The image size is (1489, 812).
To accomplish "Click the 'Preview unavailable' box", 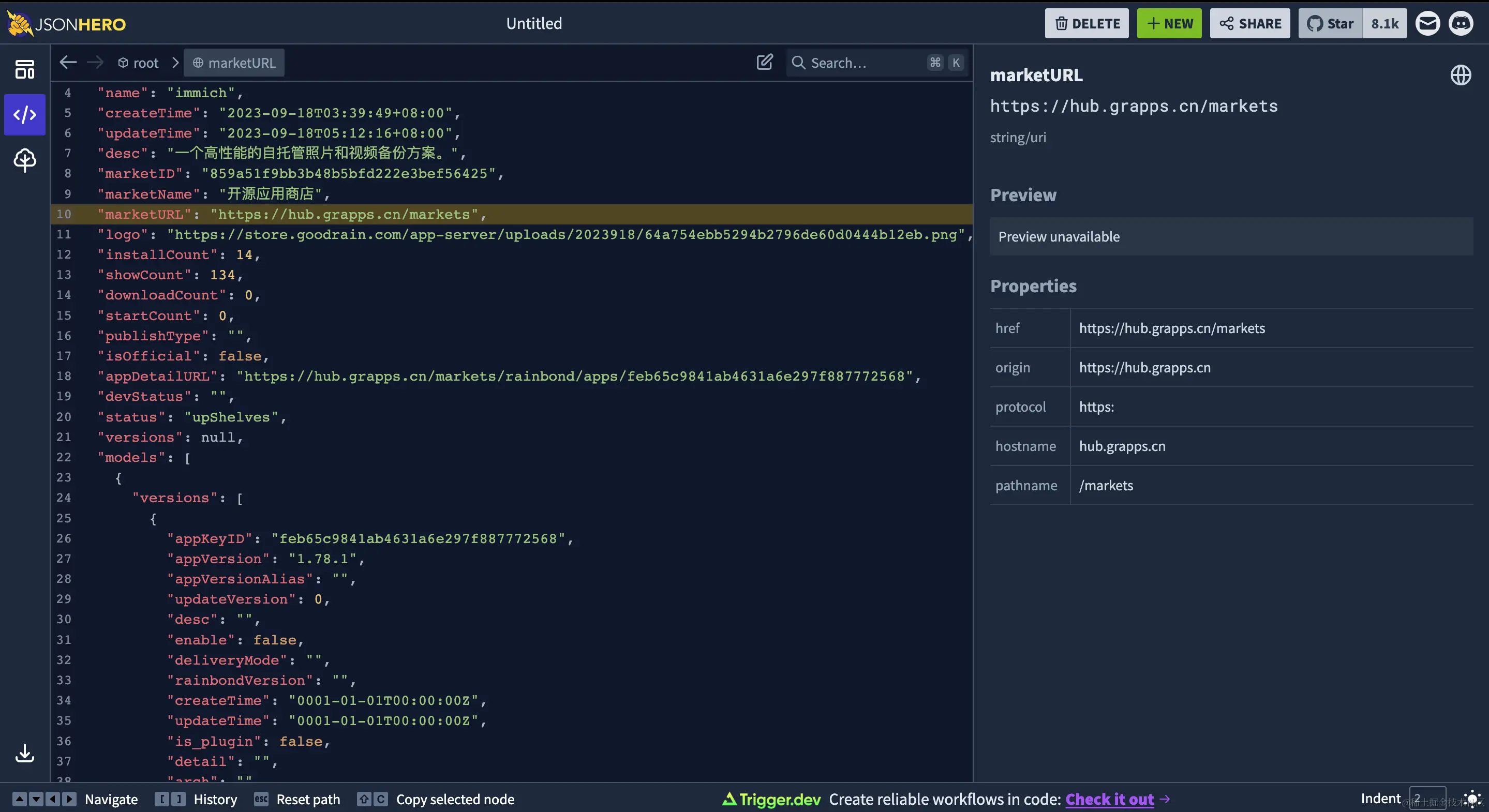I will pos(1231,236).
